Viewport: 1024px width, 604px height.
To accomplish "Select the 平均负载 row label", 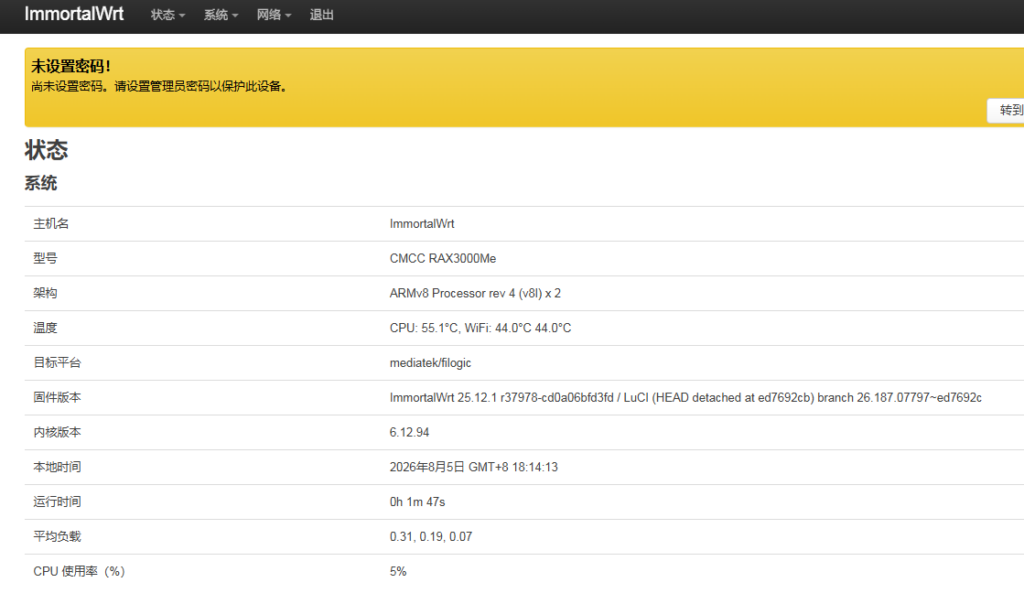I will pyautogui.click(x=57, y=536).
